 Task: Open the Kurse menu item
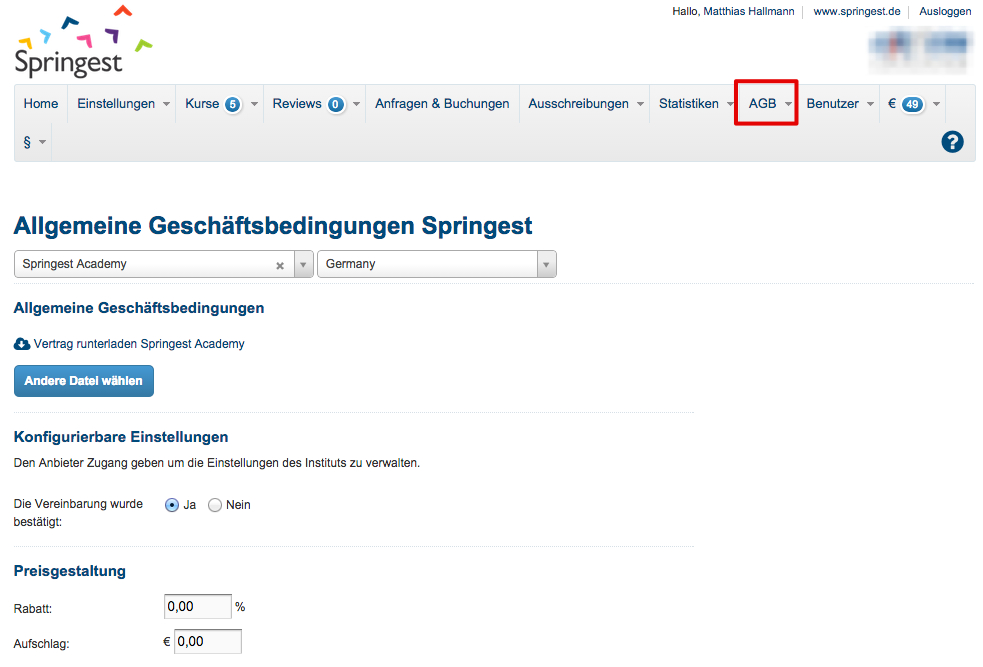(202, 103)
